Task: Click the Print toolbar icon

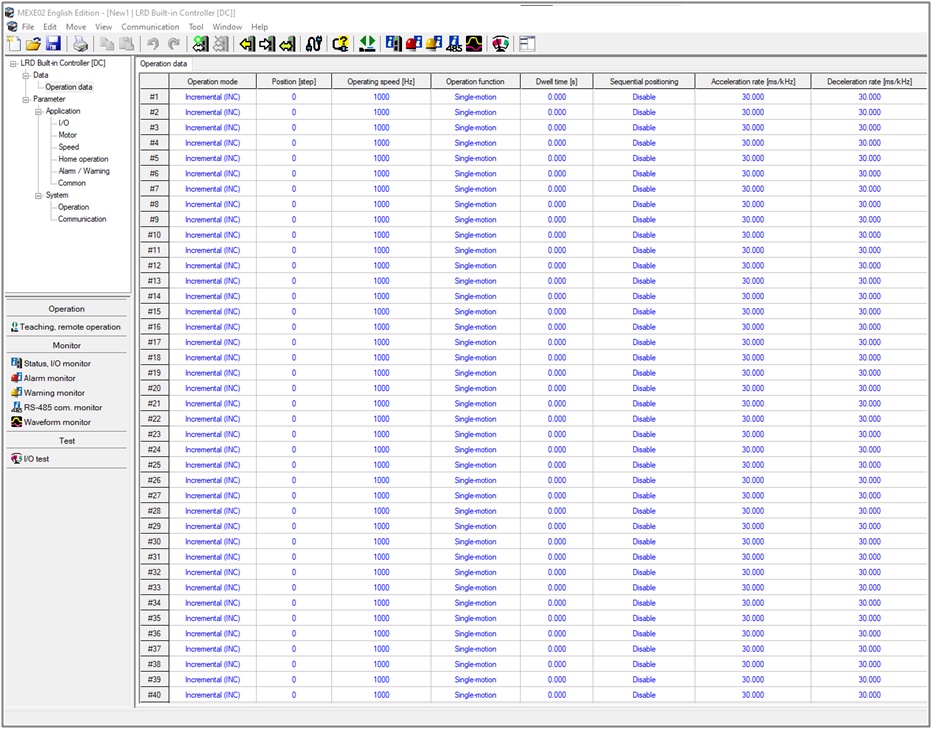Action: click(81, 44)
